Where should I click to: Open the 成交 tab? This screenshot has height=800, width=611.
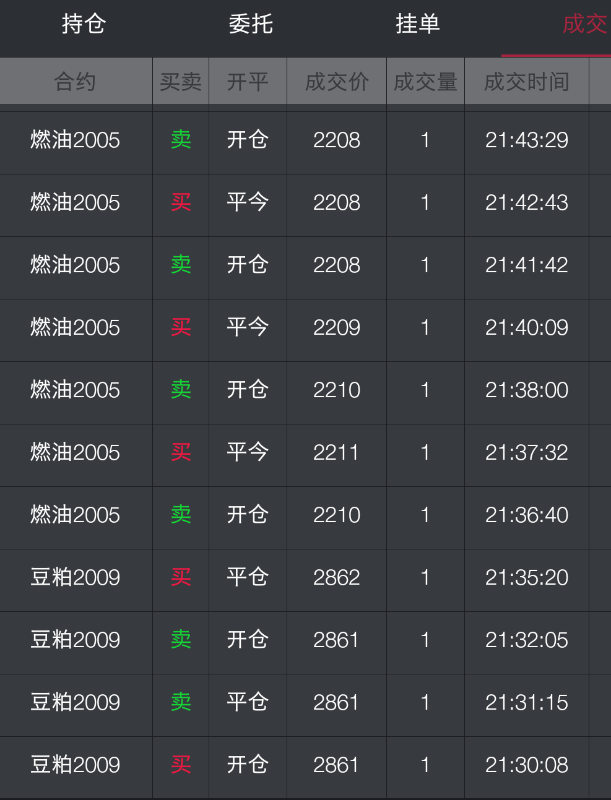coord(584,24)
